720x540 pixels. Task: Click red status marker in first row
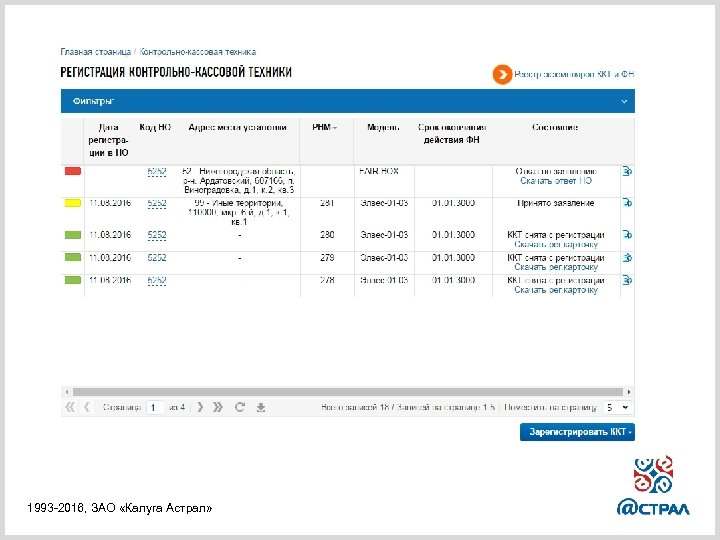pos(73,171)
